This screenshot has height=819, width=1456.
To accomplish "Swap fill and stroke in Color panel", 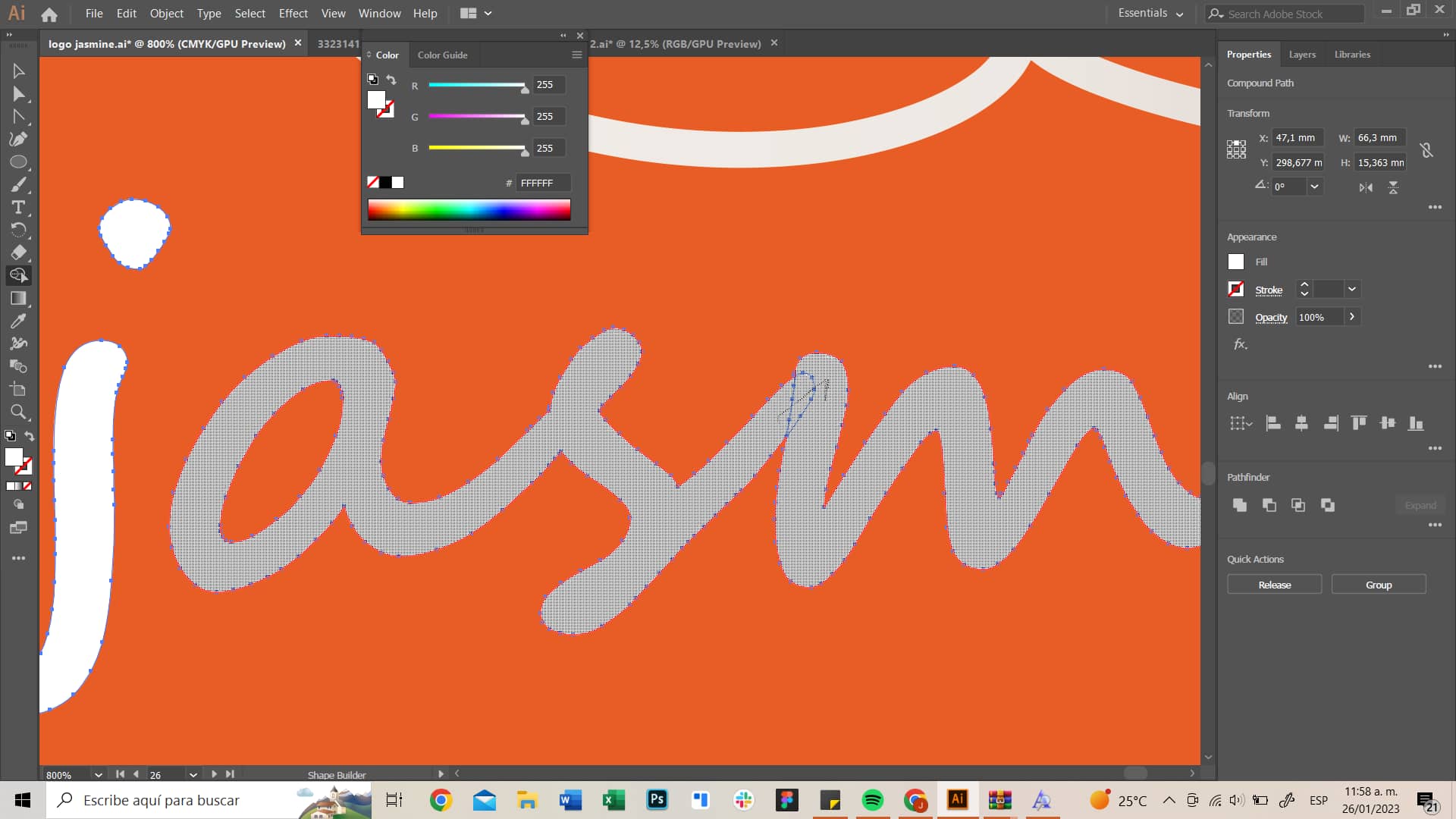I will tap(391, 80).
